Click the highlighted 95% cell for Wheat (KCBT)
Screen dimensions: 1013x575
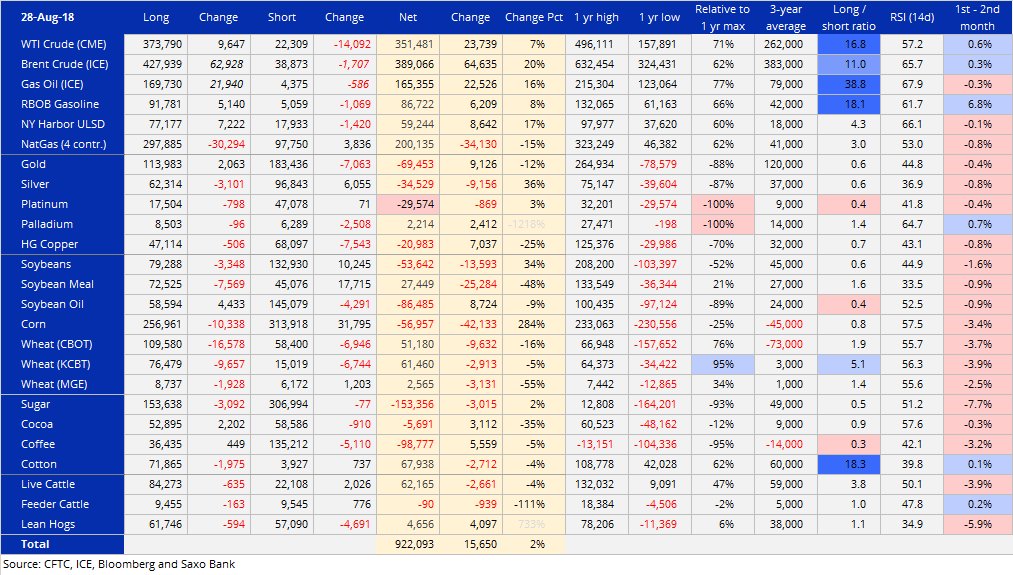coord(722,365)
